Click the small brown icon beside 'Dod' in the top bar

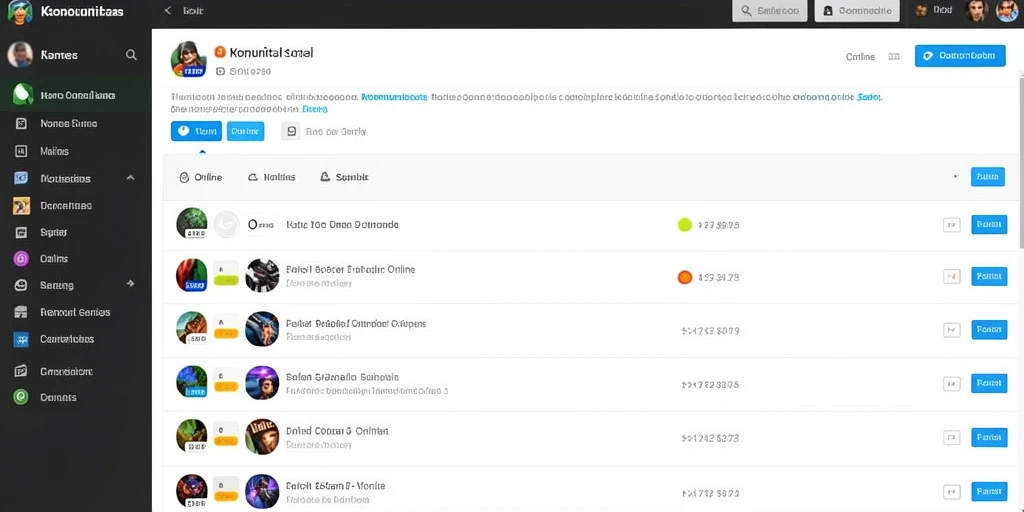tap(921, 10)
